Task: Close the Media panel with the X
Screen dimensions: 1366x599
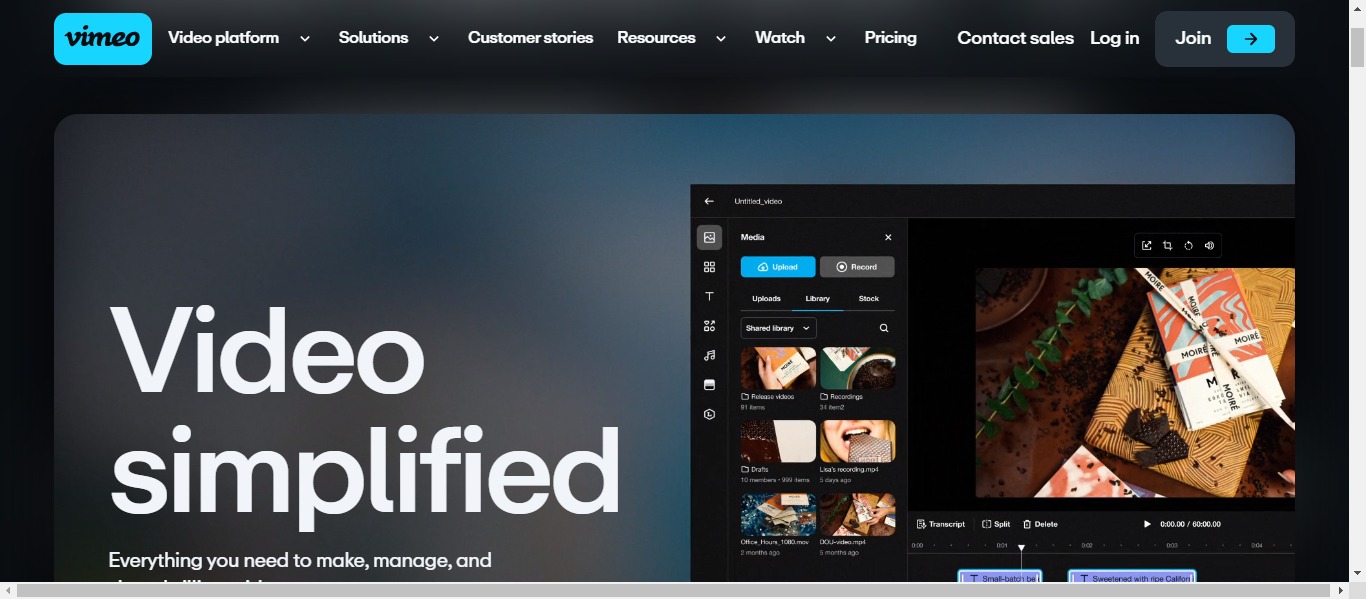Action: [888, 237]
